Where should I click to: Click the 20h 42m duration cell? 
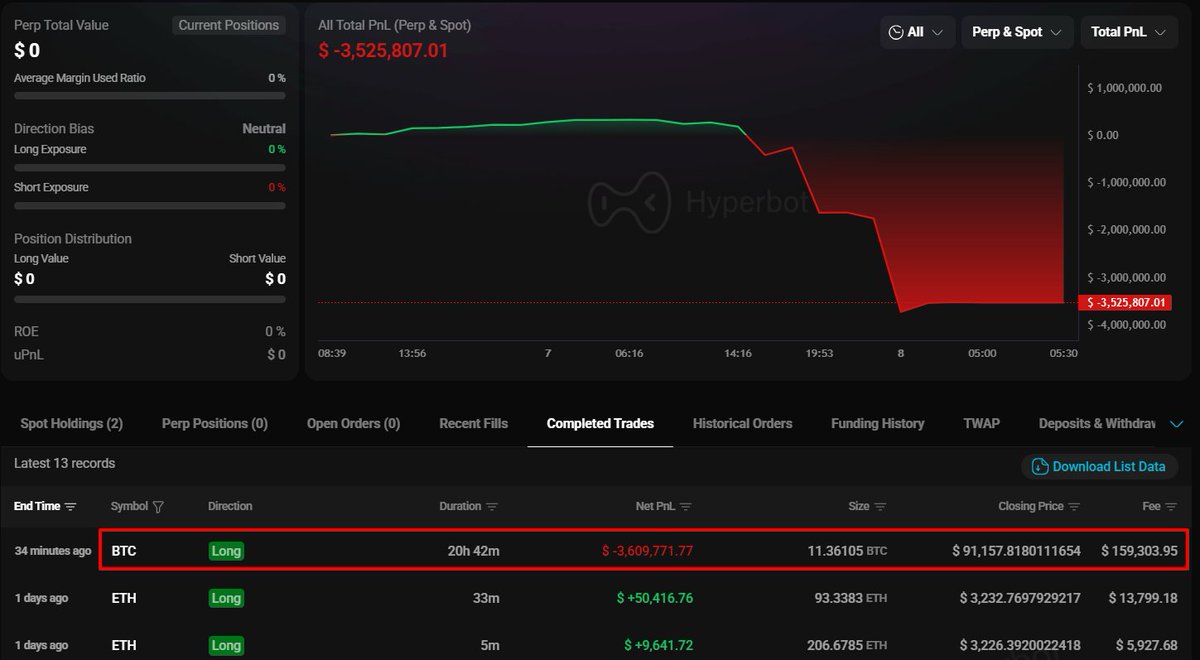tap(474, 551)
